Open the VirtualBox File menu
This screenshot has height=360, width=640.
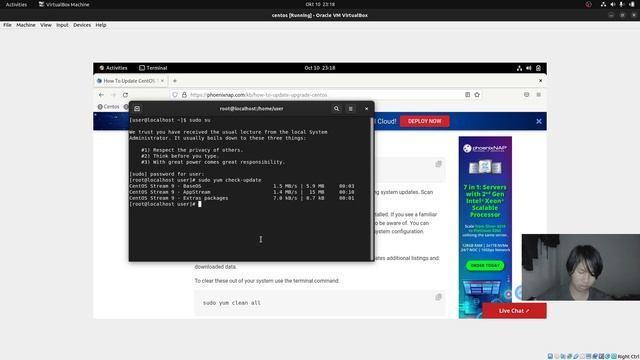[x=7, y=25]
